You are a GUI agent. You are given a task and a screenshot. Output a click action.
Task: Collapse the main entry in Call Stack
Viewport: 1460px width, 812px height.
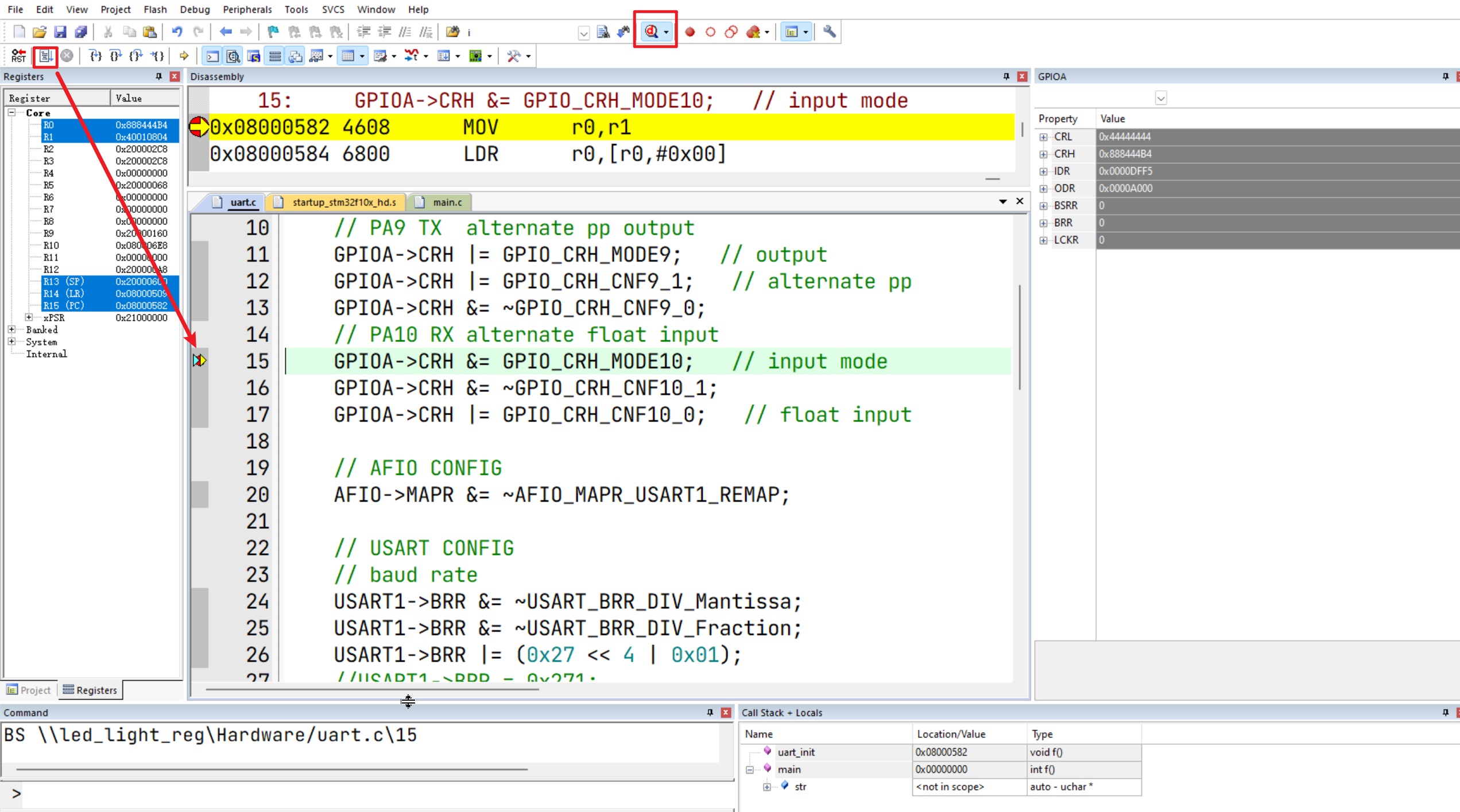[x=750, y=770]
